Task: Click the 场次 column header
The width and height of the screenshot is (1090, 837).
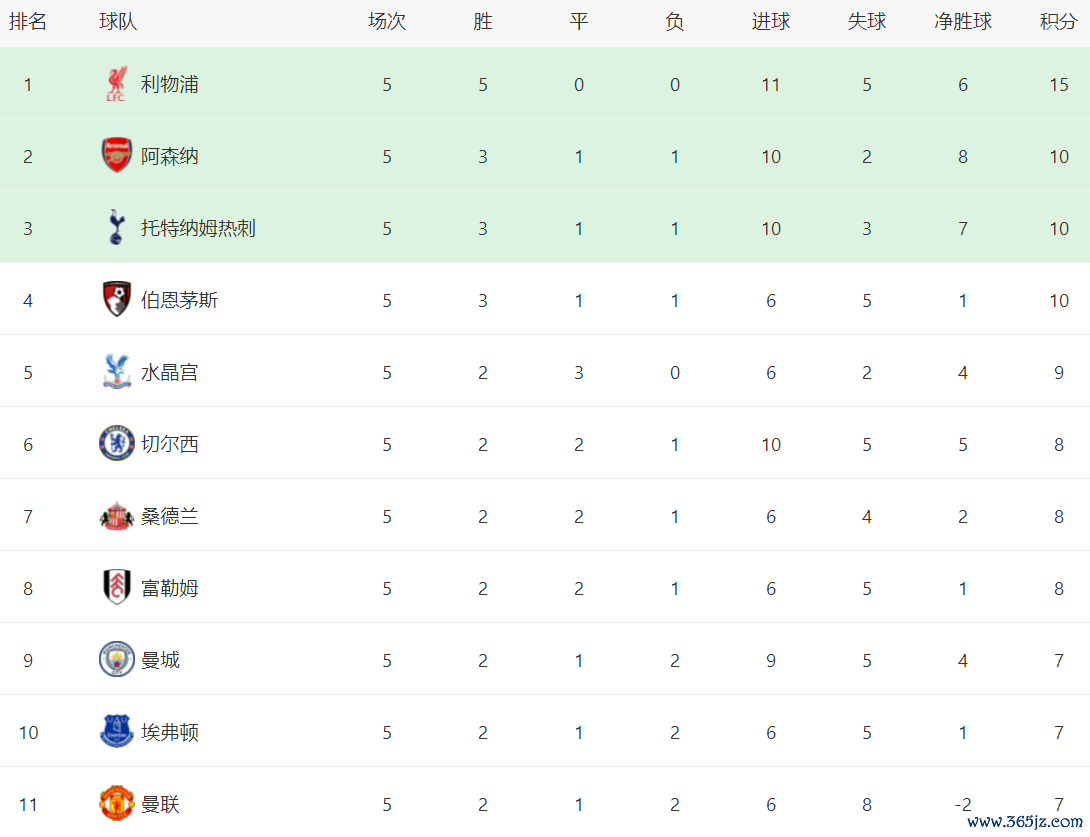Action: point(387,22)
